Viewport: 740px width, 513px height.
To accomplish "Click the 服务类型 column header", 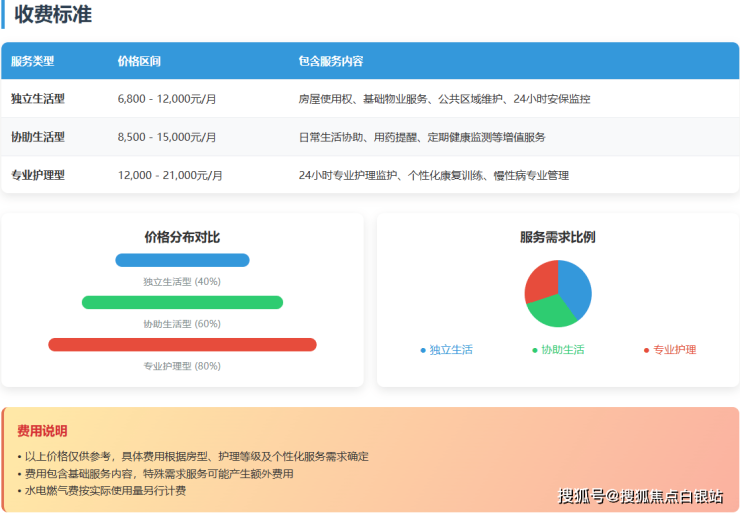I will click(x=33, y=61).
